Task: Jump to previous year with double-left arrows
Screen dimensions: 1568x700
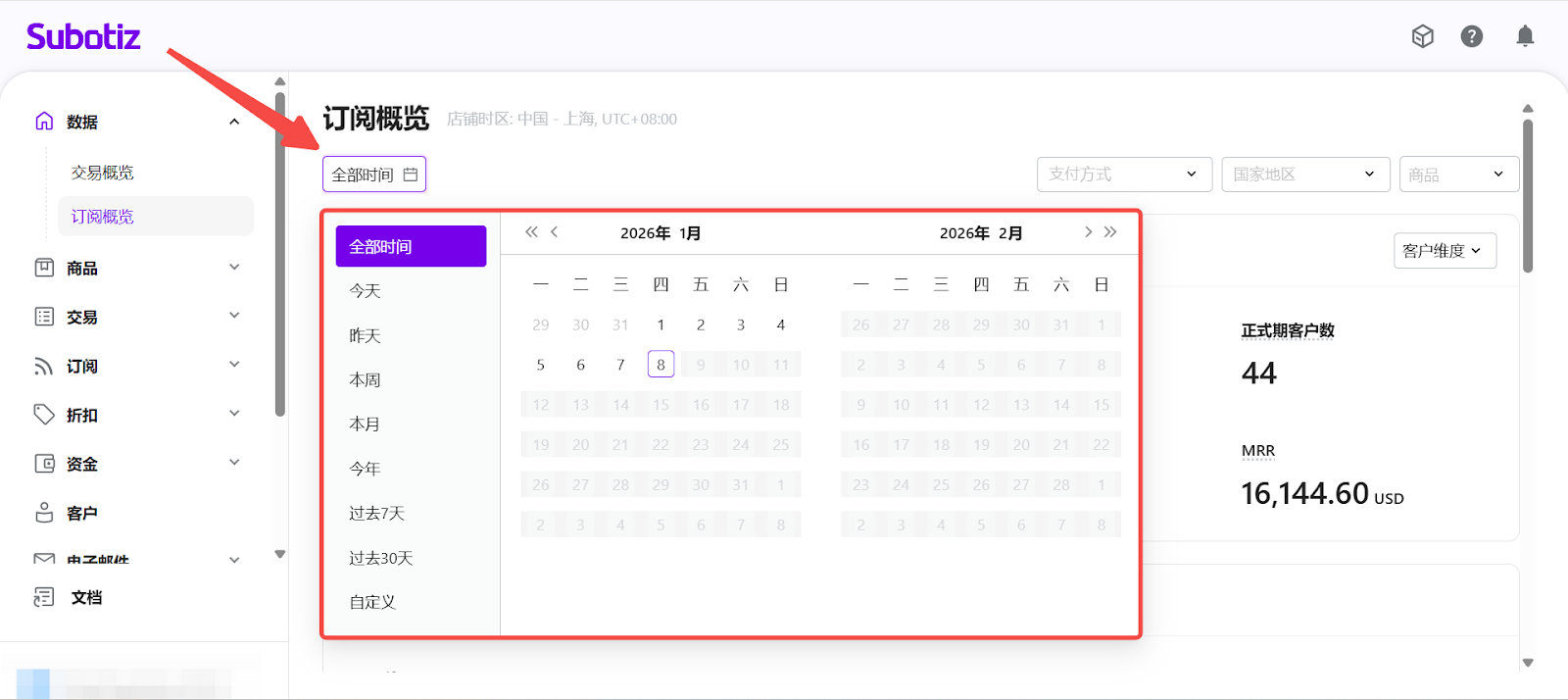Action: coord(531,232)
